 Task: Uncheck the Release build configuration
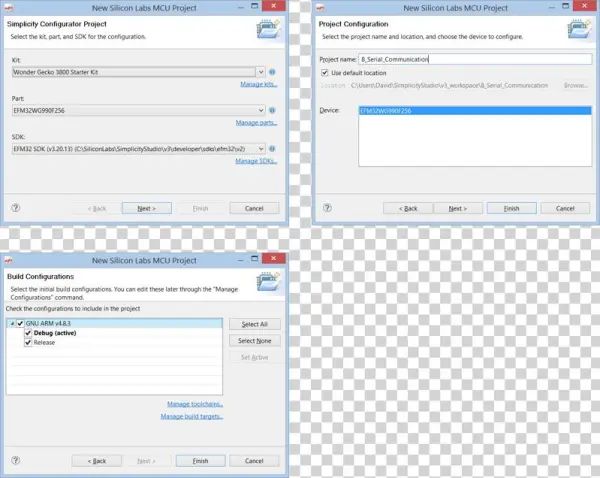pos(28,342)
